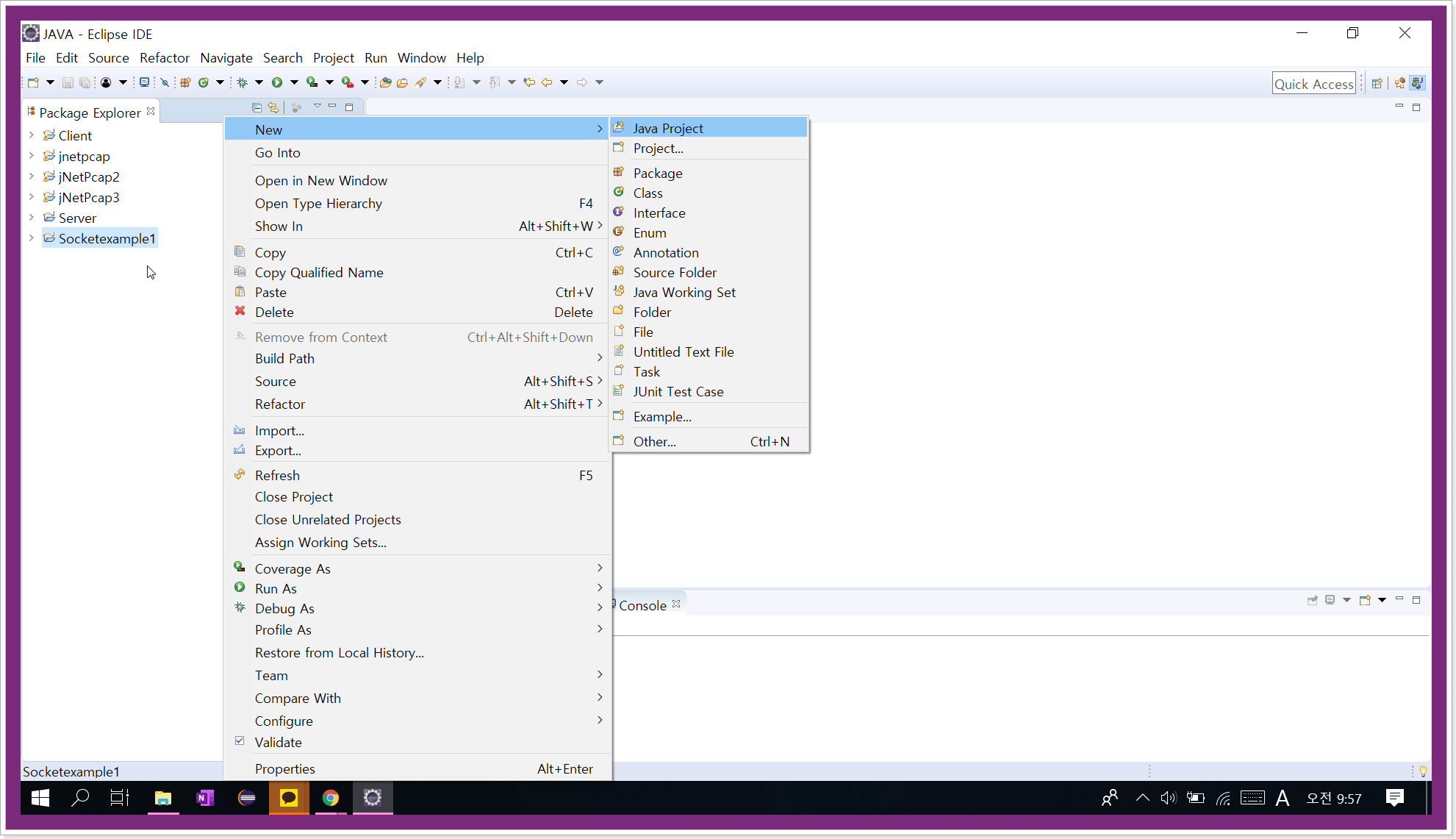Click the Windows Start button
This screenshot has height=839, width=1456.
(40, 798)
